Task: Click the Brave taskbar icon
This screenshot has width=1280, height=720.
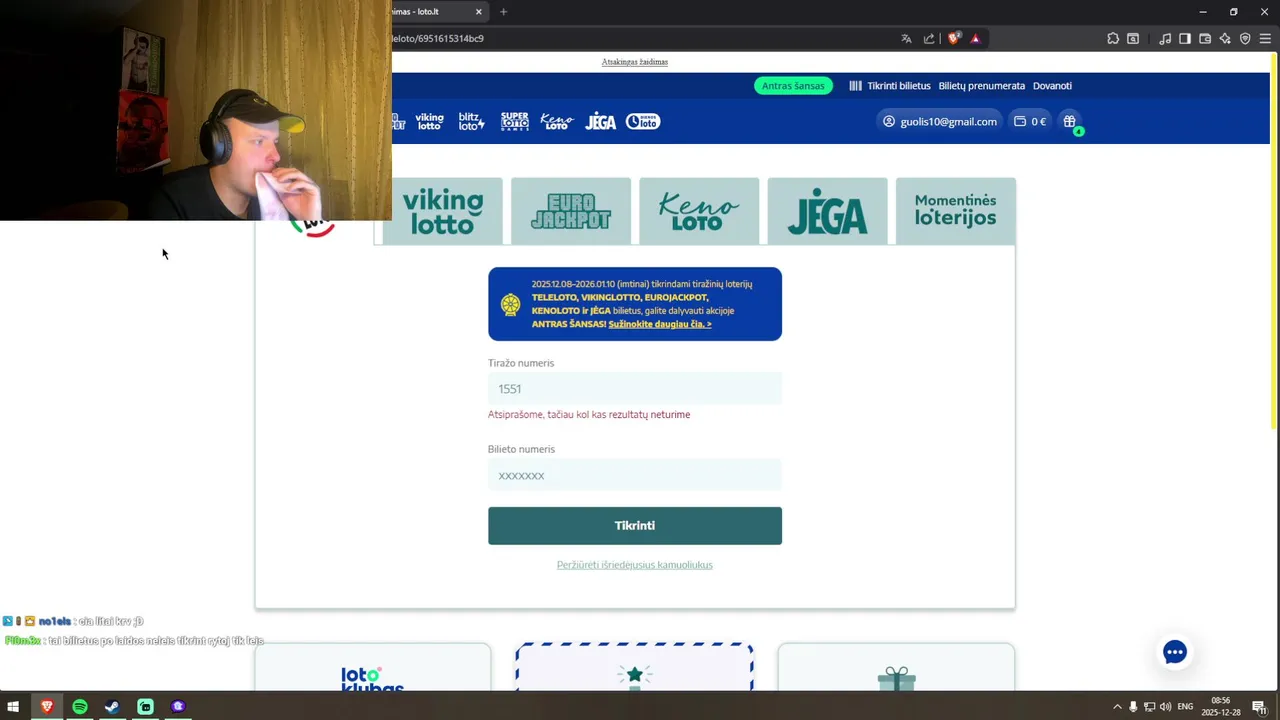Action: click(46, 707)
